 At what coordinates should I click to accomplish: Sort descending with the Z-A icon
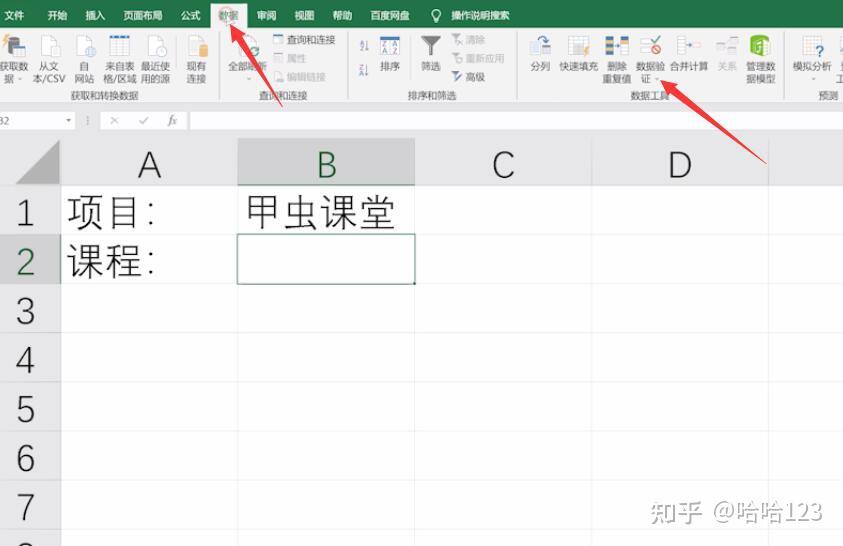[x=364, y=70]
